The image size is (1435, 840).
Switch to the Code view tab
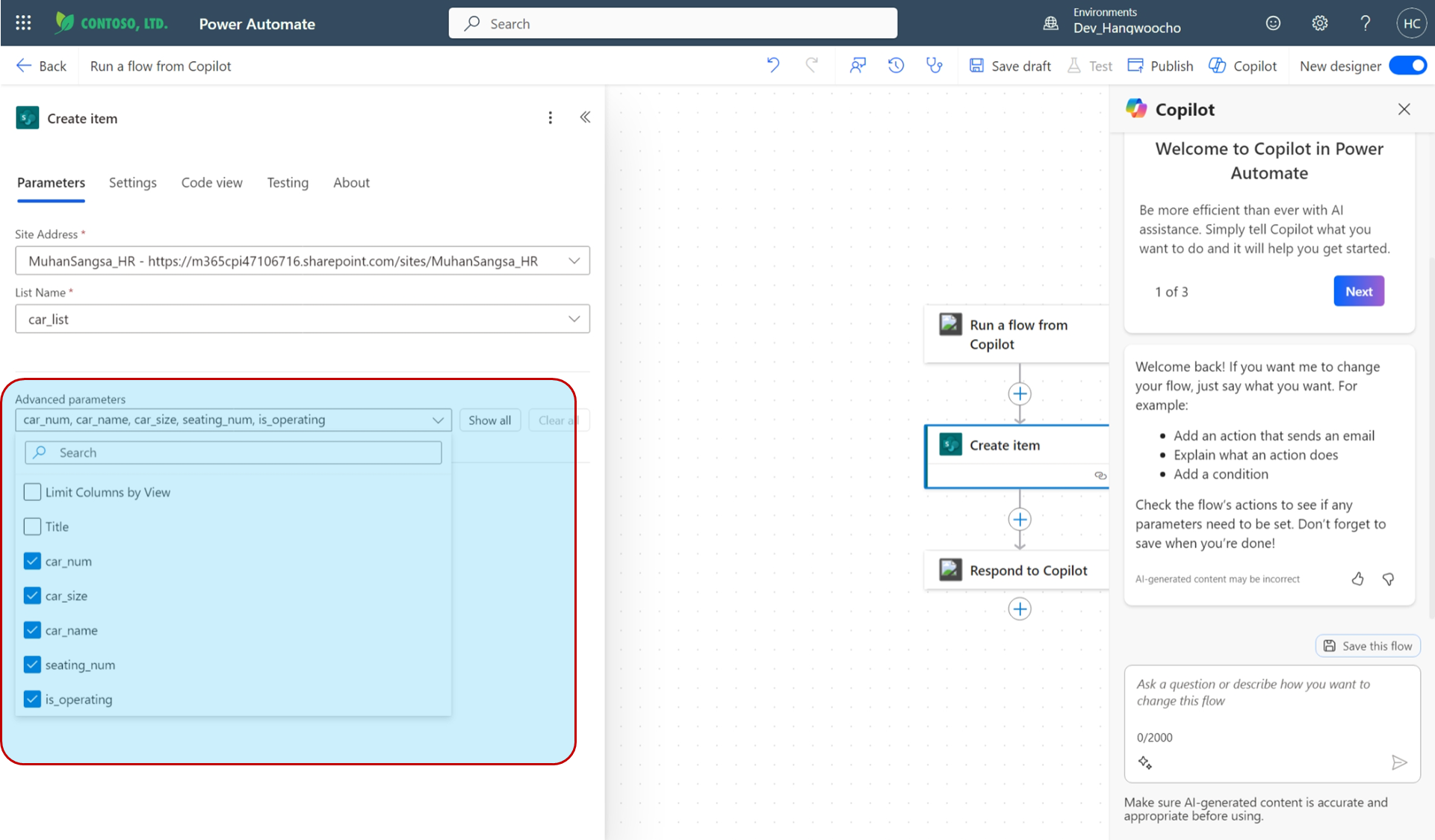(x=211, y=182)
